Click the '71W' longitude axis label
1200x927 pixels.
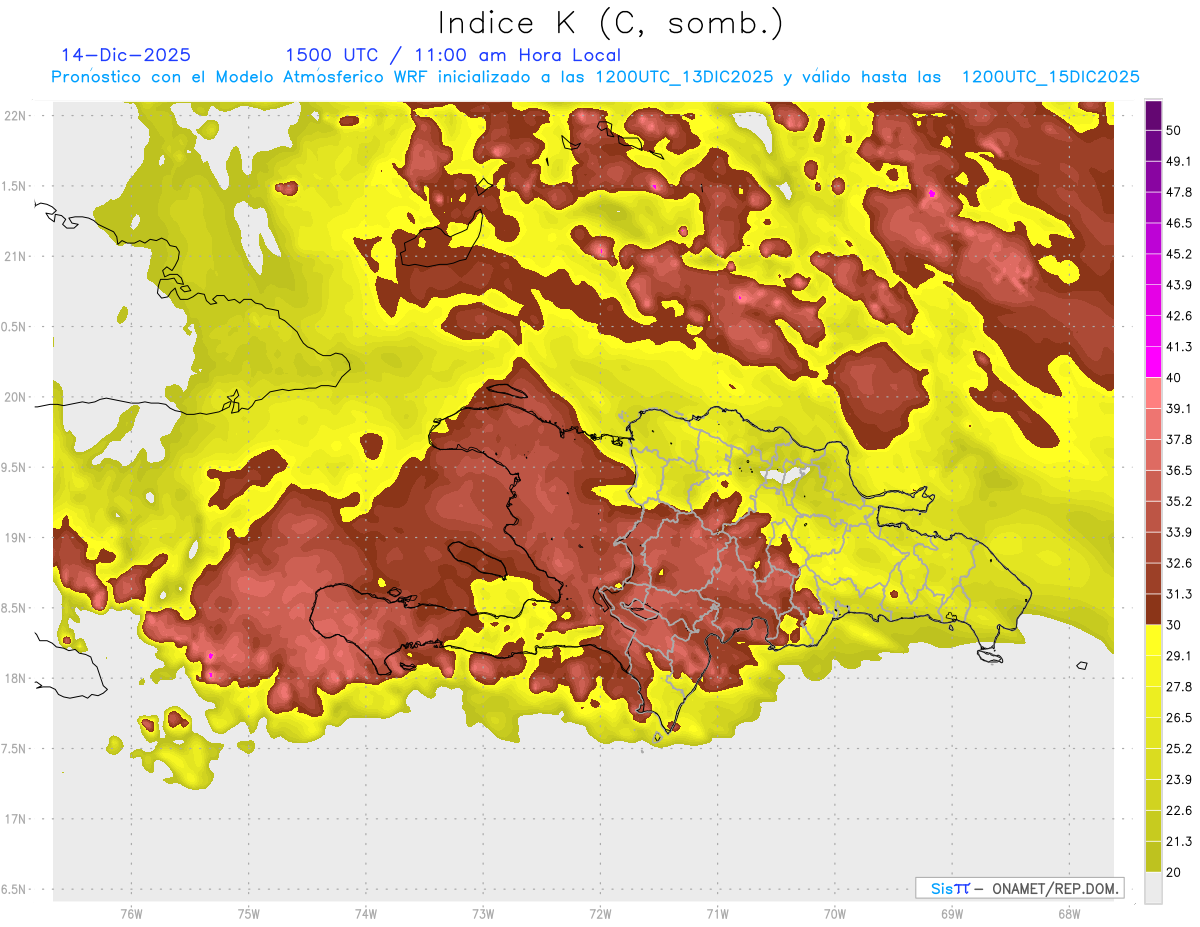pyautogui.click(x=717, y=915)
